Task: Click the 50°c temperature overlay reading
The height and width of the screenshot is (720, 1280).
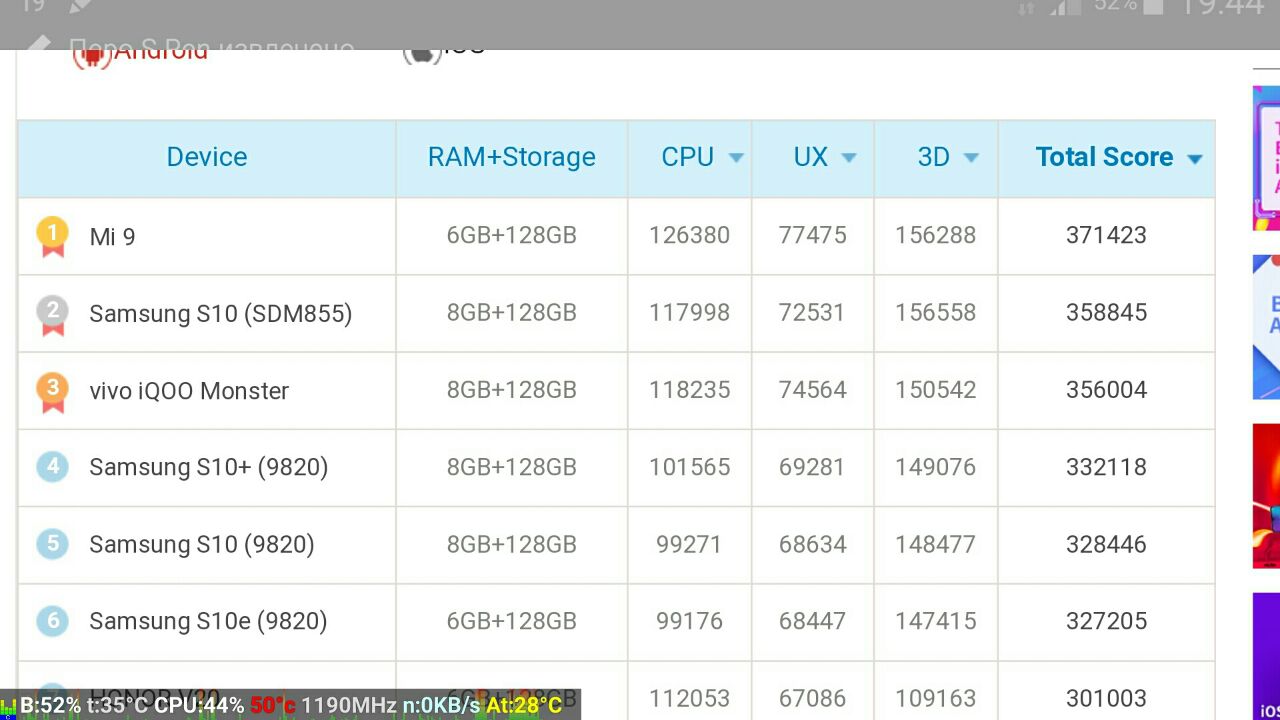Action: coord(273,706)
